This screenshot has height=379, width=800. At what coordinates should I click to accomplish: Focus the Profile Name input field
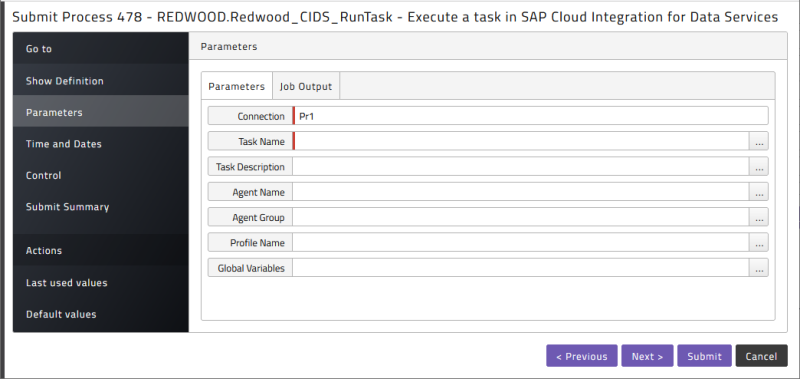(x=521, y=242)
